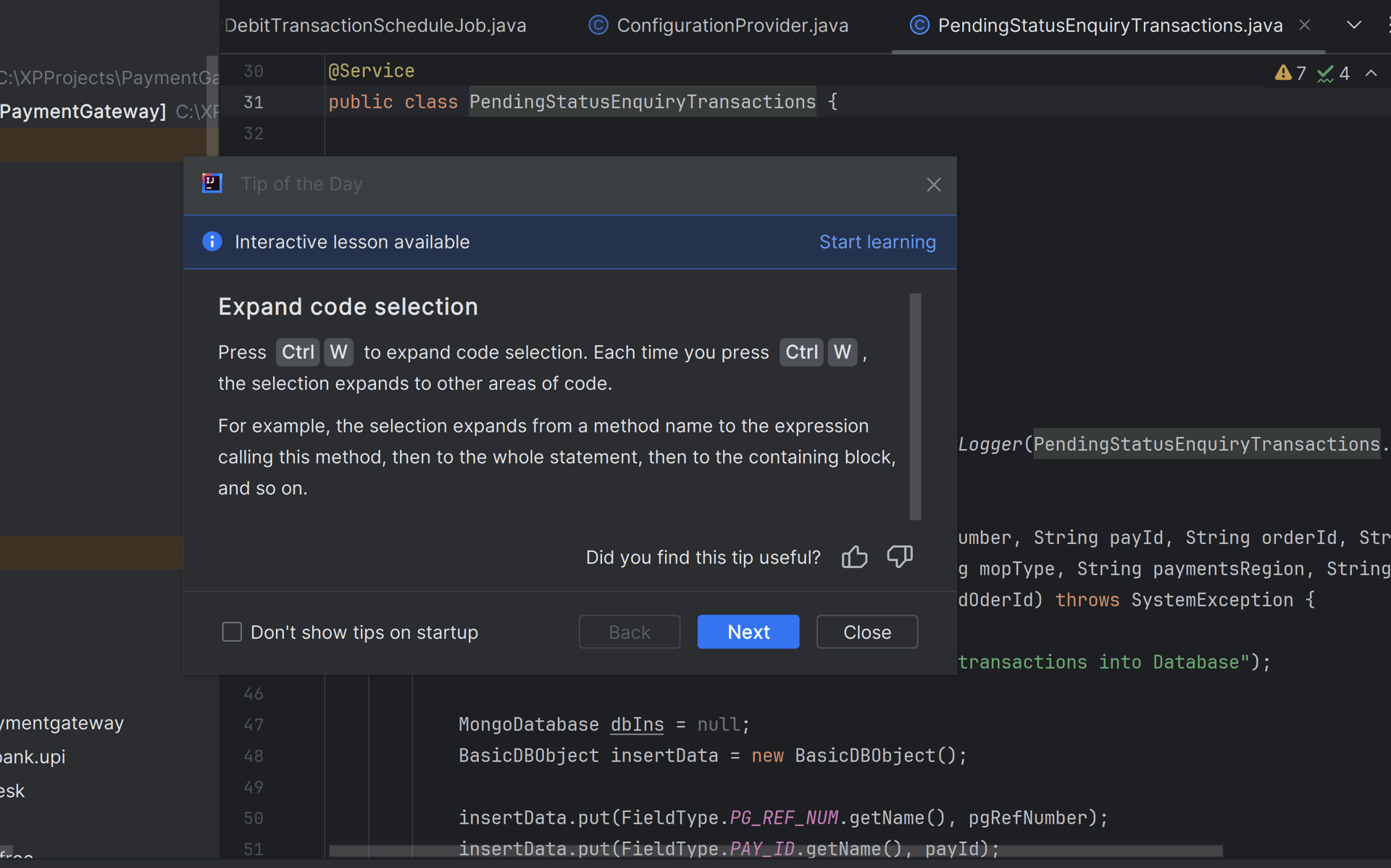The height and width of the screenshot is (868, 1391).
Task: Click the warnings indicator icon
Action: tap(1283, 73)
